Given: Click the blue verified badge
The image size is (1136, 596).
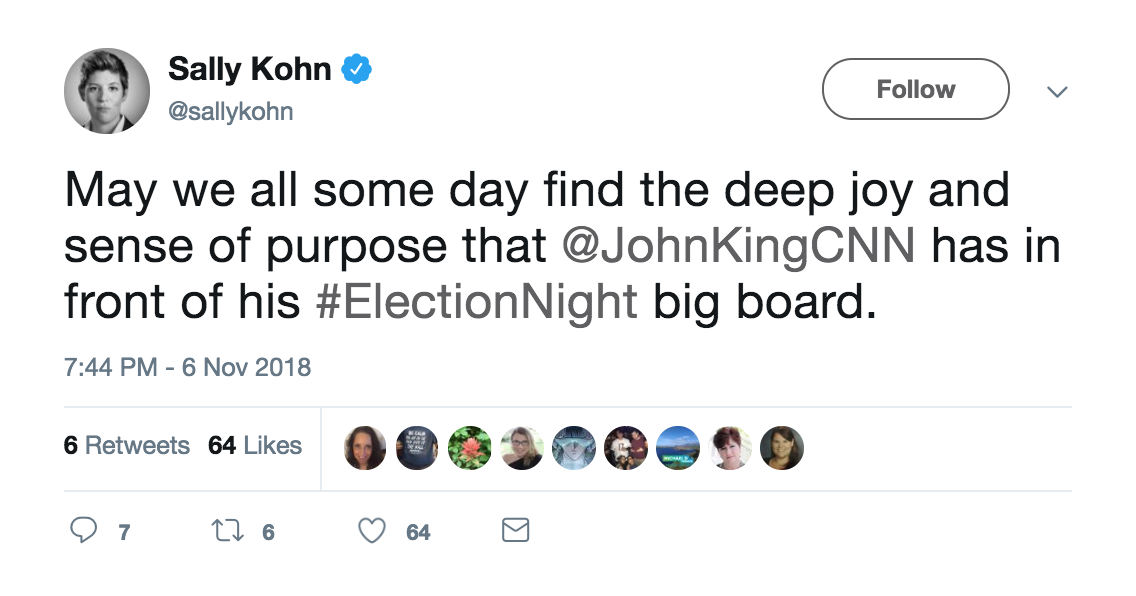Looking at the screenshot, I should pos(357,69).
